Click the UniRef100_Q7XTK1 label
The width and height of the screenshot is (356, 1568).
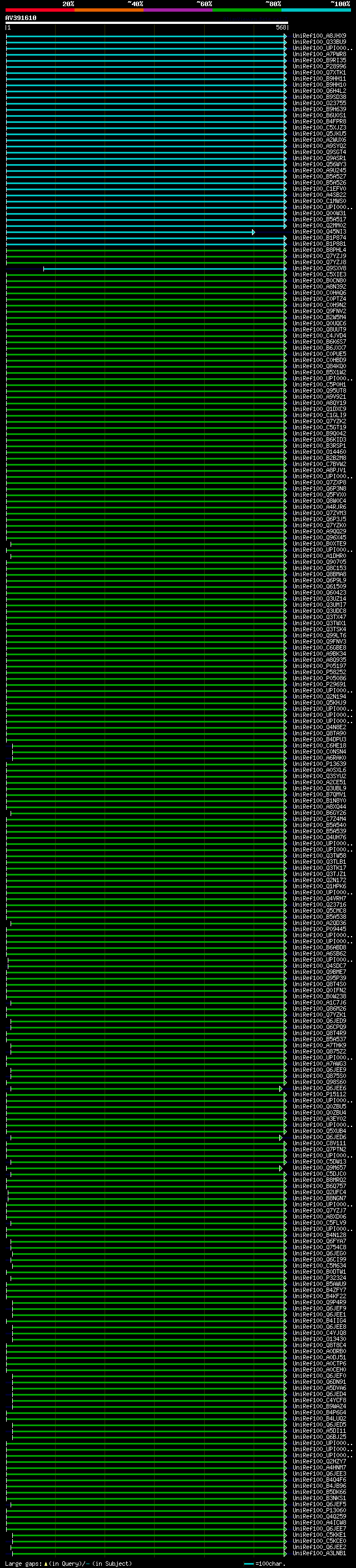click(319, 72)
